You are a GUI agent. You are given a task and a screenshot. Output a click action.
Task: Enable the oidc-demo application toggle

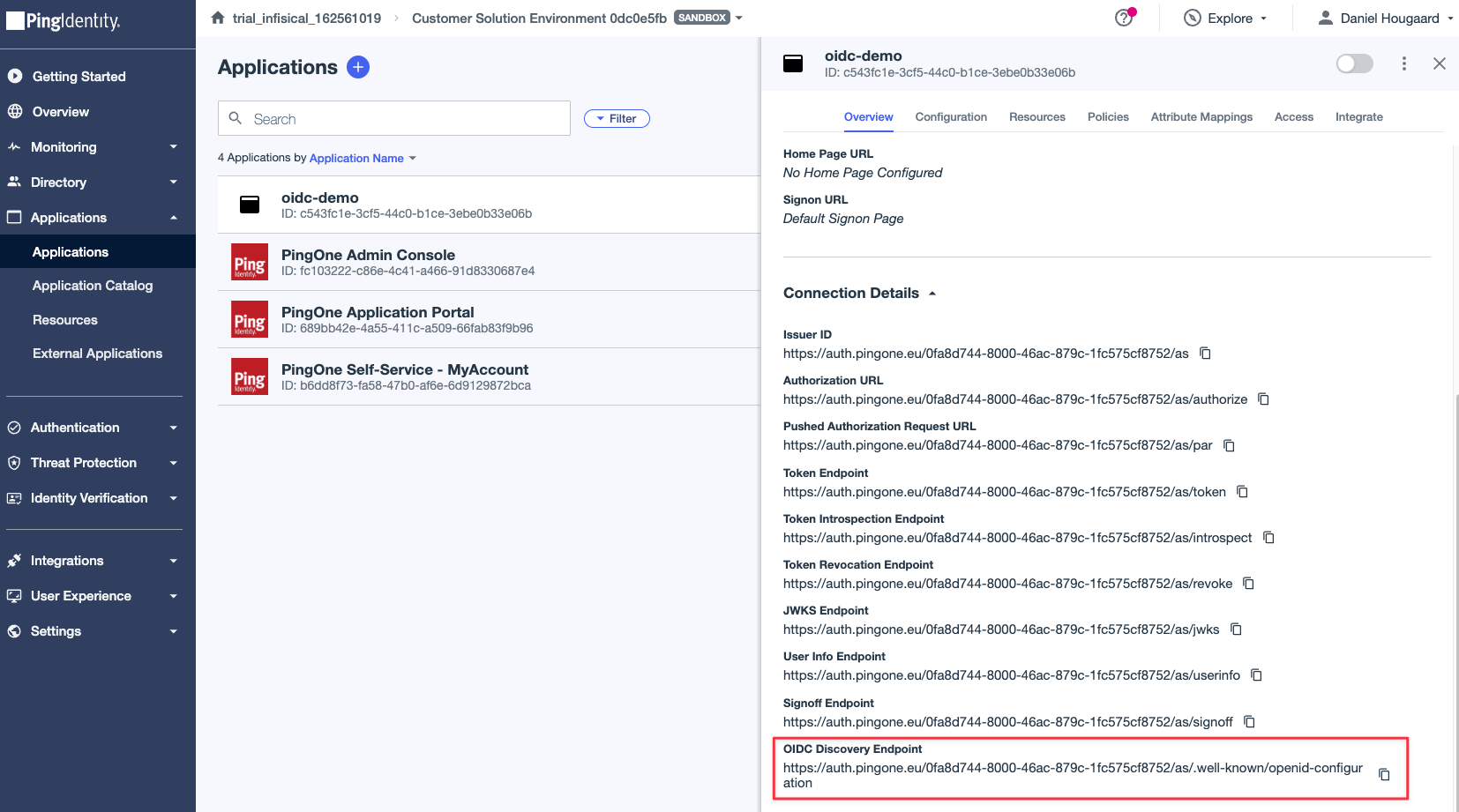tap(1354, 63)
